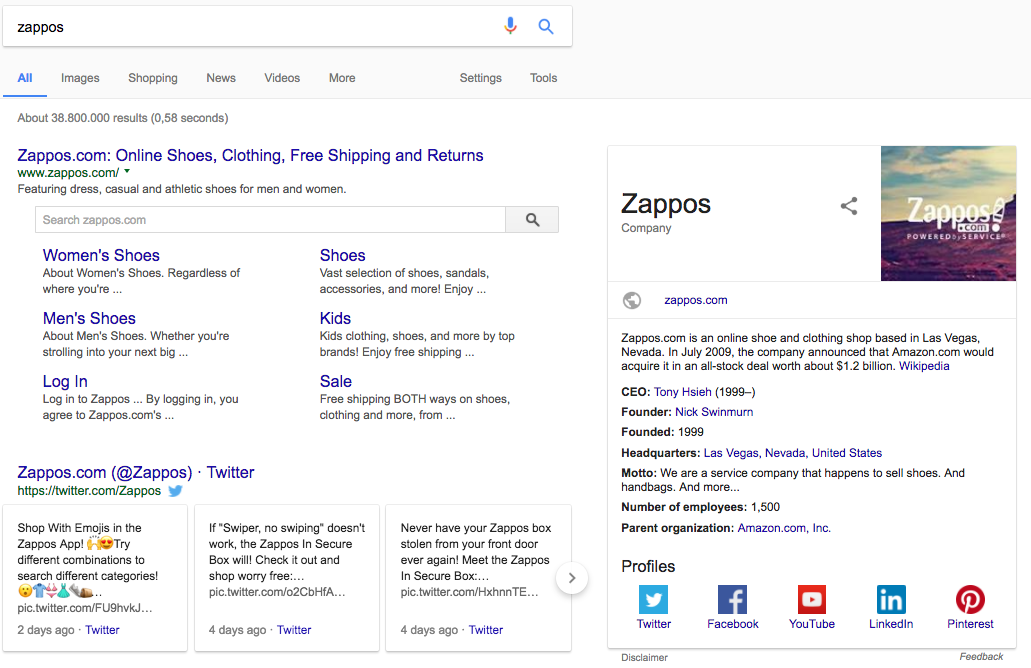The height and width of the screenshot is (668, 1031).
Task: Open the Facebook profile icon
Action: [732, 599]
